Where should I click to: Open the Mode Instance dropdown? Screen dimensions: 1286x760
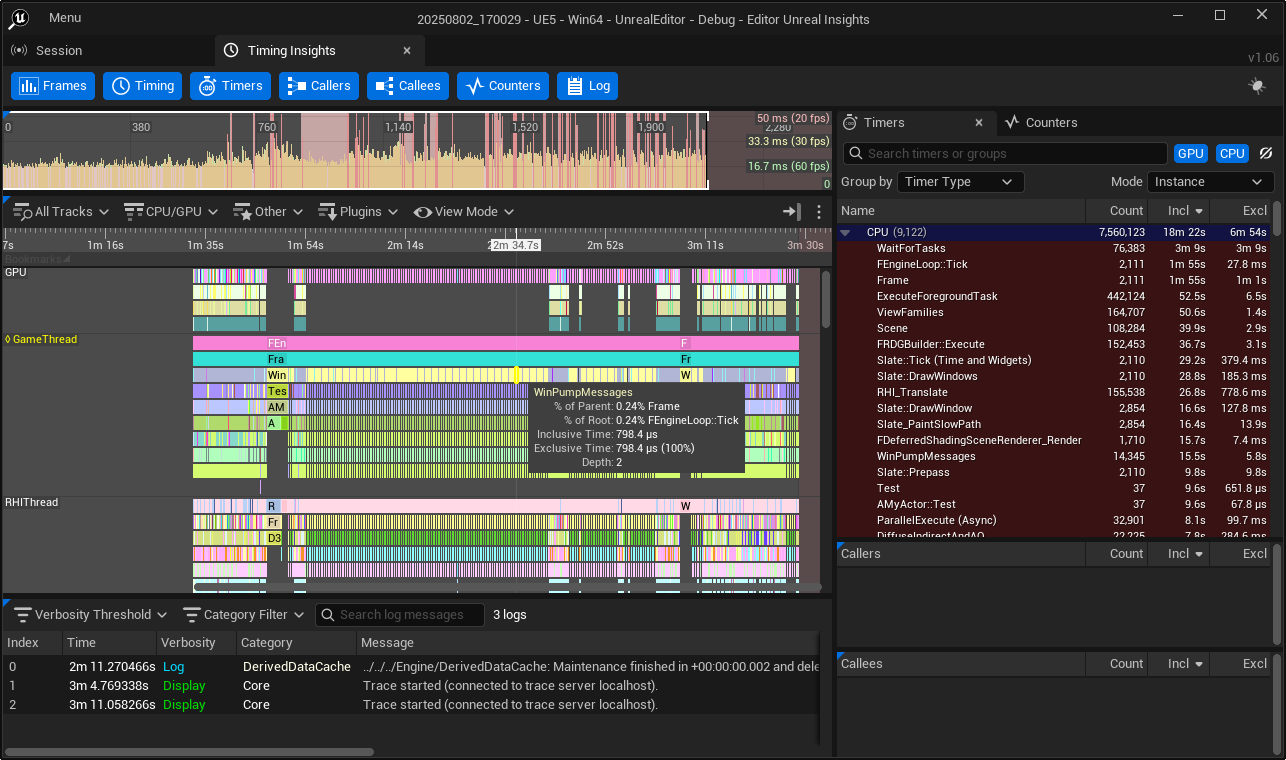(x=1210, y=182)
